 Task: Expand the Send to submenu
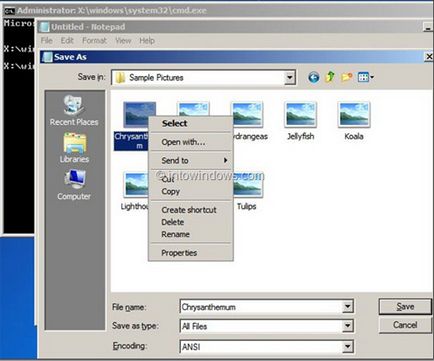click(x=190, y=160)
